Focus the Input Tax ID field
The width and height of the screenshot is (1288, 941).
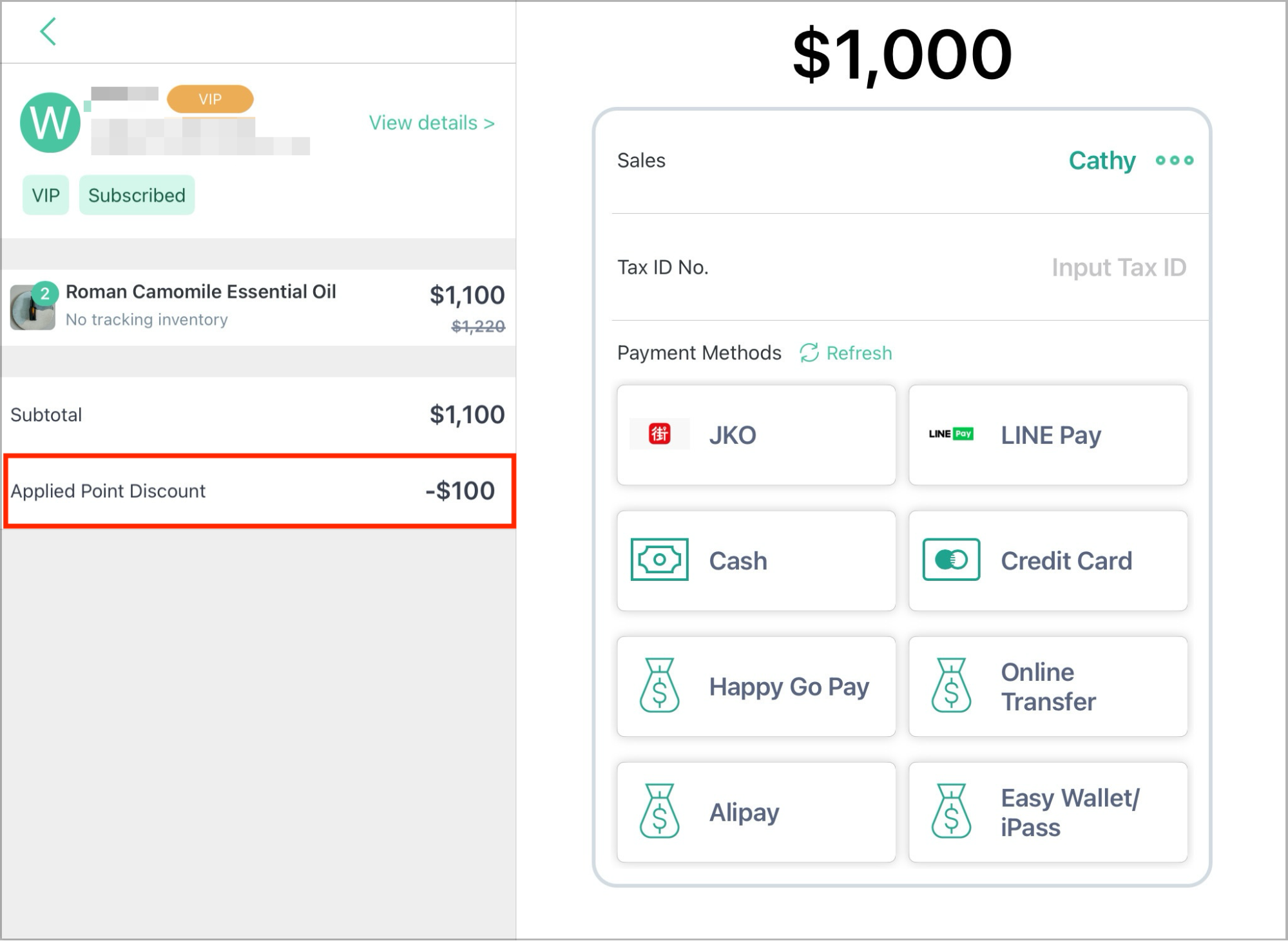(x=1119, y=267)
